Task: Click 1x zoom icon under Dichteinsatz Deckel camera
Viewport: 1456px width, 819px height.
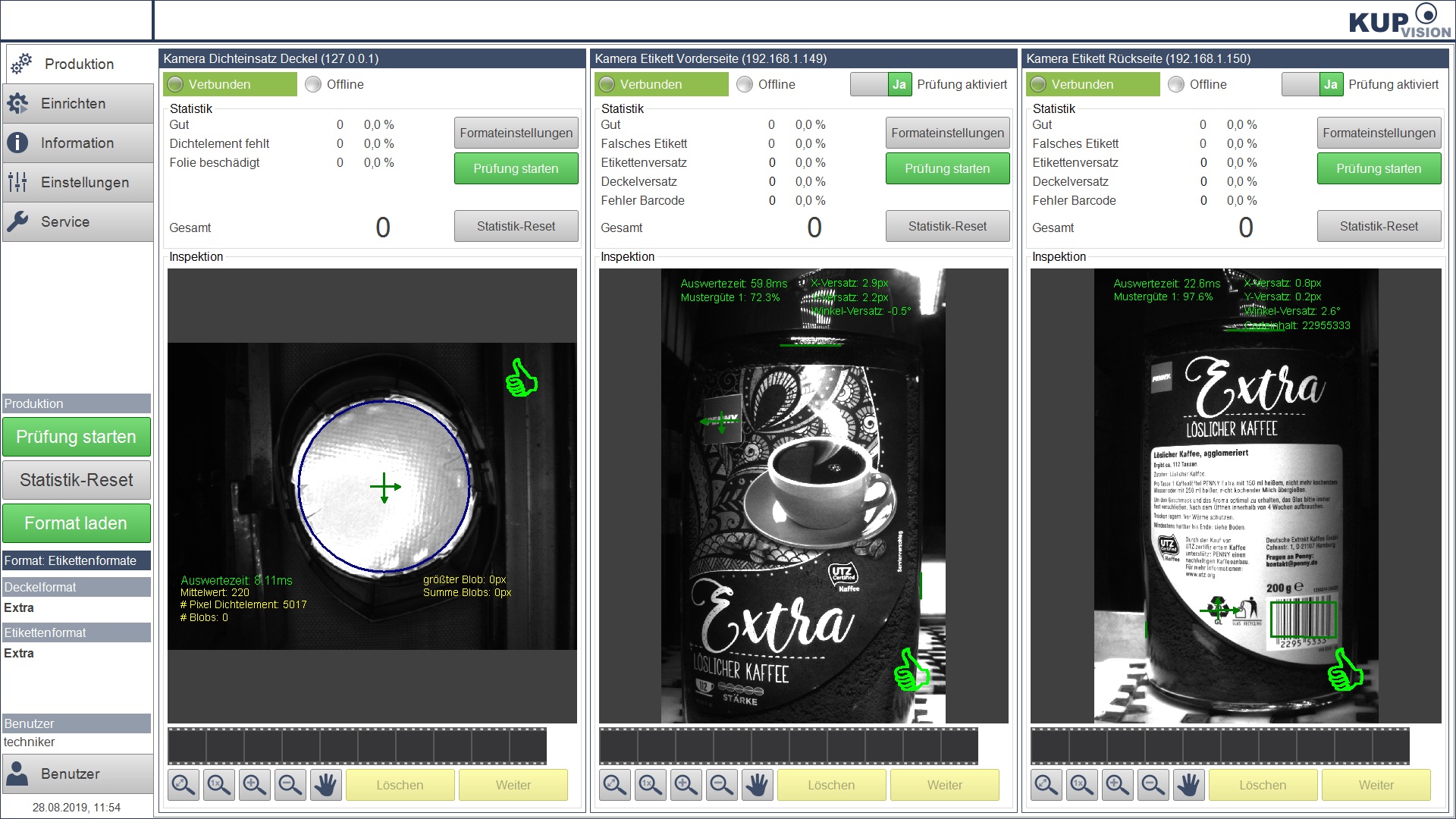Action: coord(219,785)
